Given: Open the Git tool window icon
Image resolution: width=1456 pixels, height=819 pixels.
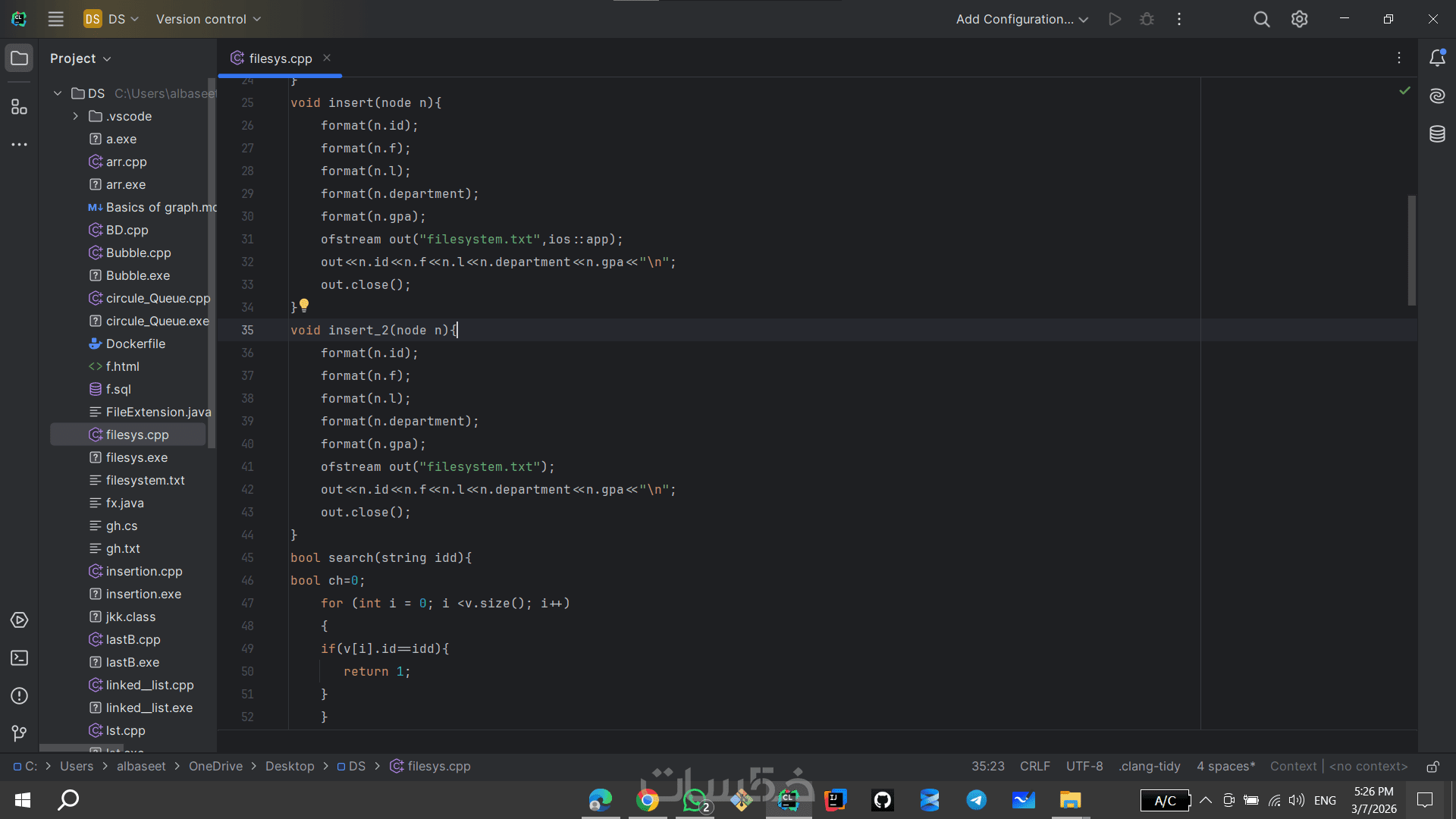Looking at the screenshot, I should pos(19,733).
